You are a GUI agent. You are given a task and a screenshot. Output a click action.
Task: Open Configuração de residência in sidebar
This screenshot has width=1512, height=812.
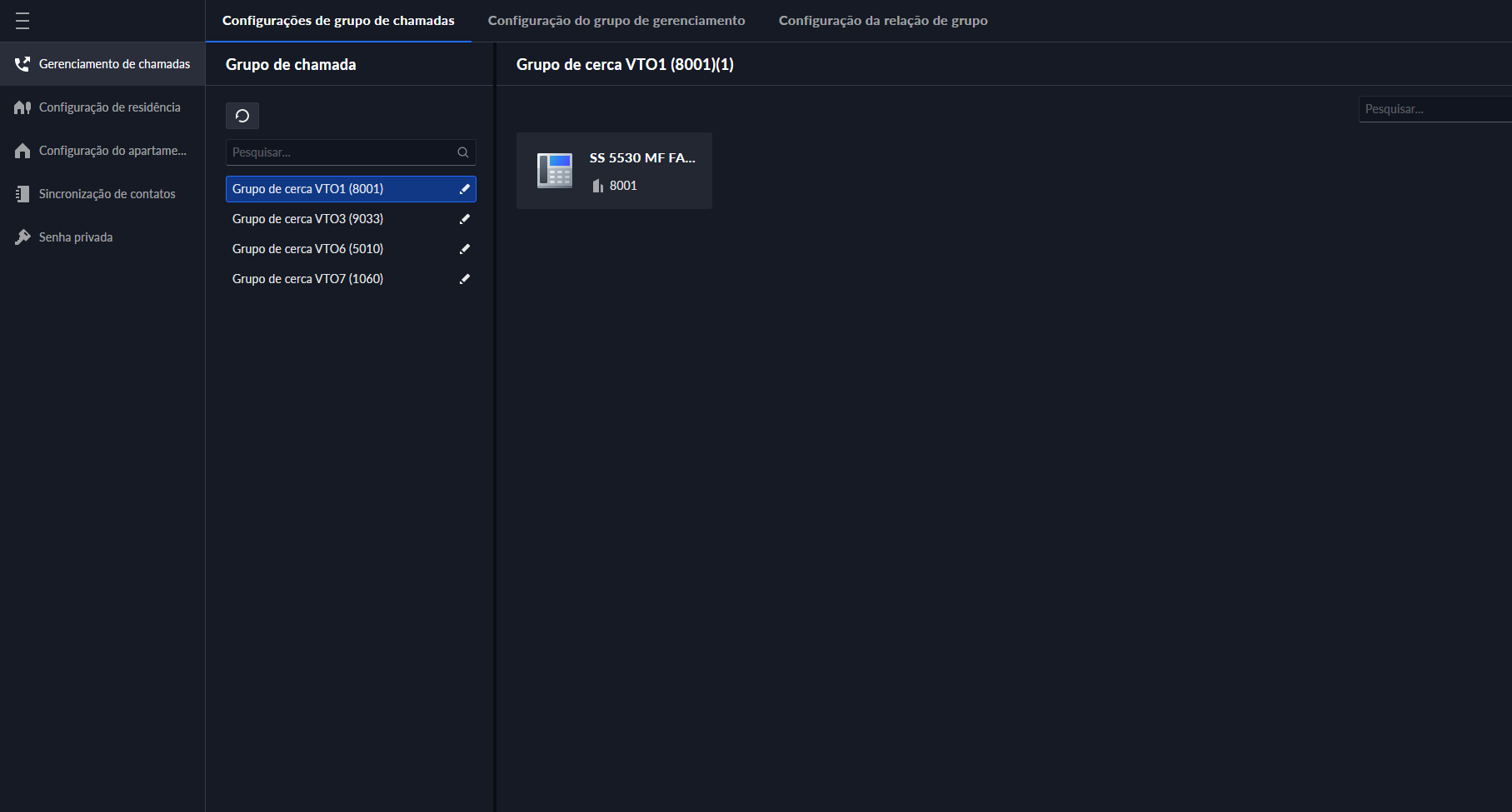click(x=109, y=107)
